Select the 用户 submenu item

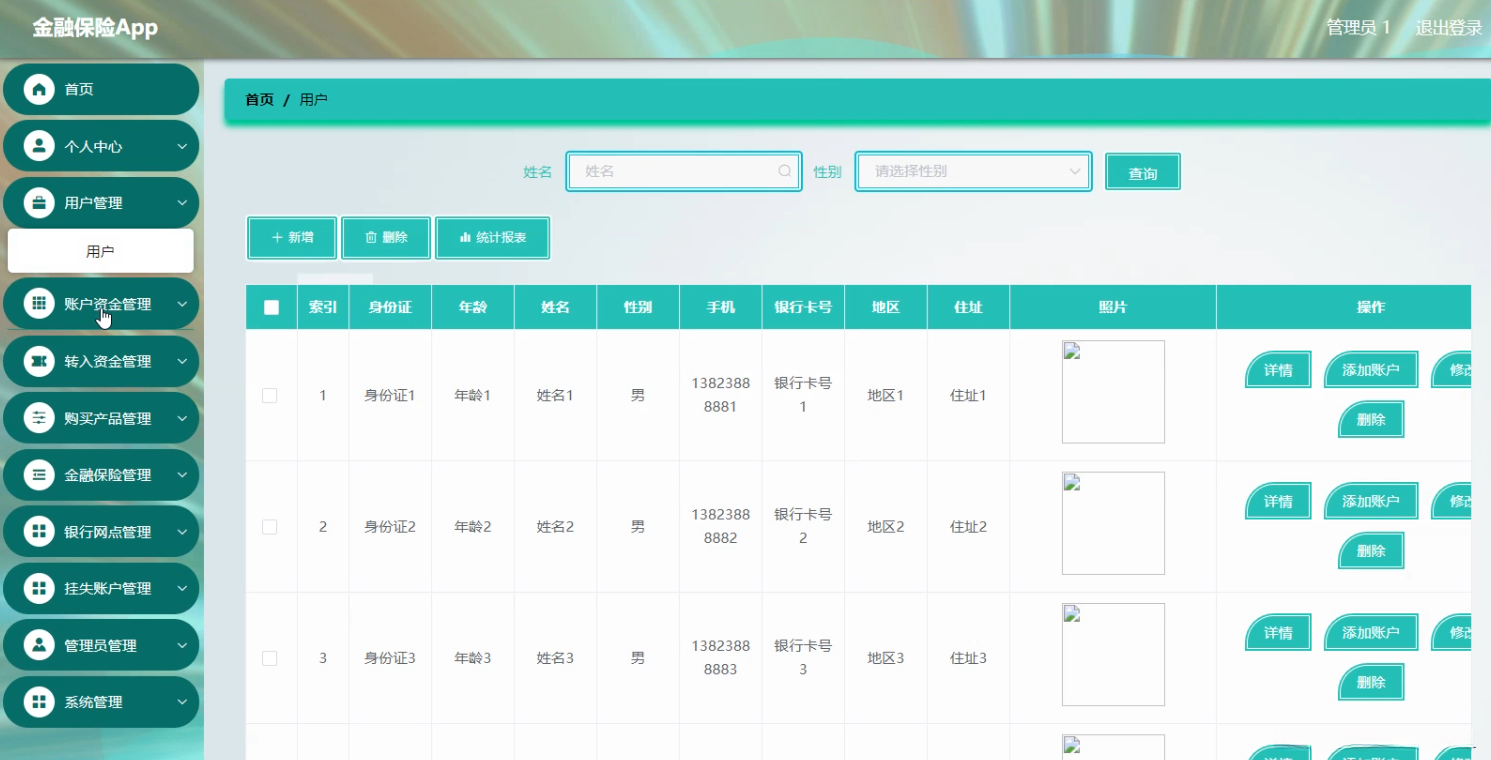[101, 251]
